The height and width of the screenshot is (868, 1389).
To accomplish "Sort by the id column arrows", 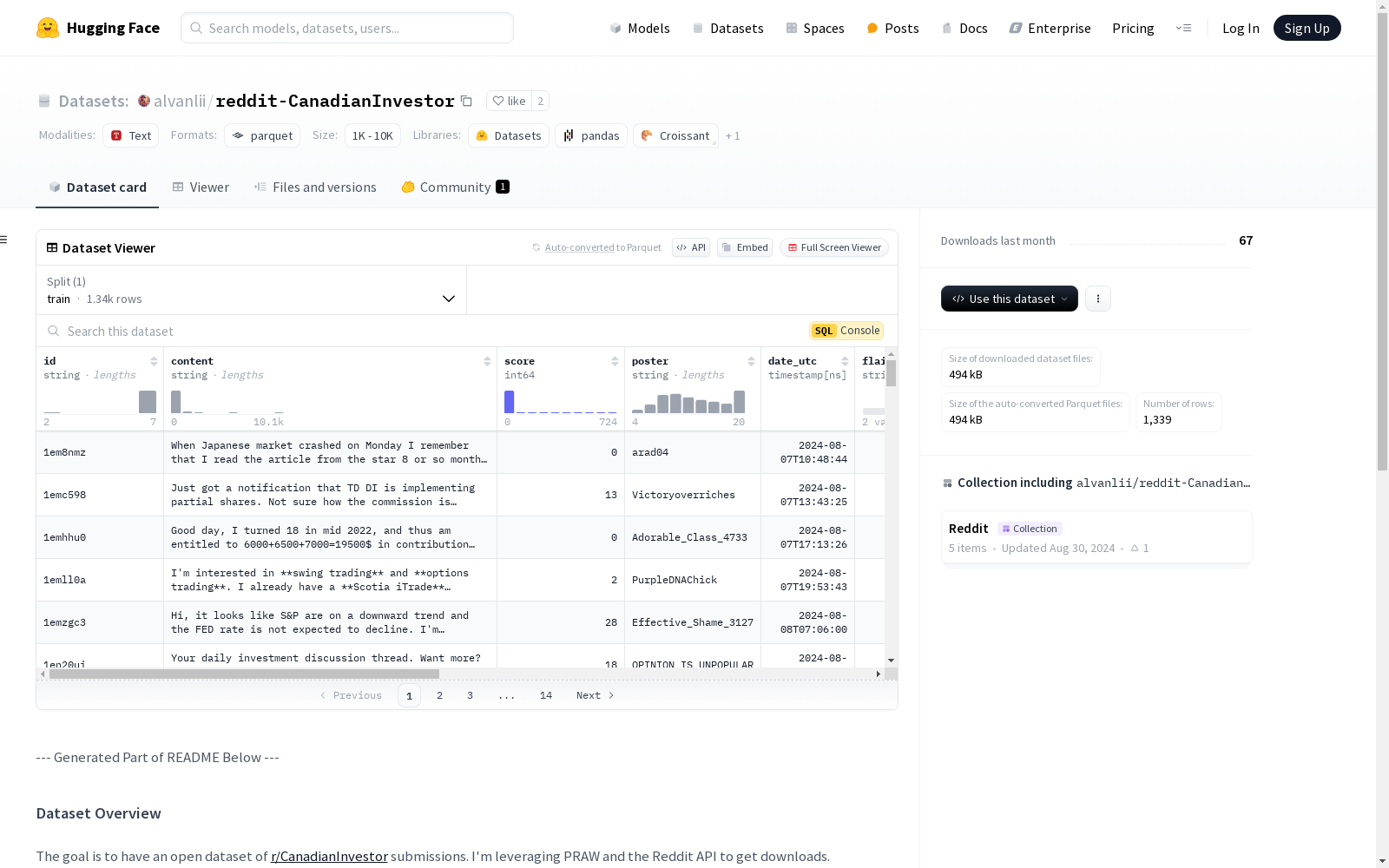I will coord(154,361).
